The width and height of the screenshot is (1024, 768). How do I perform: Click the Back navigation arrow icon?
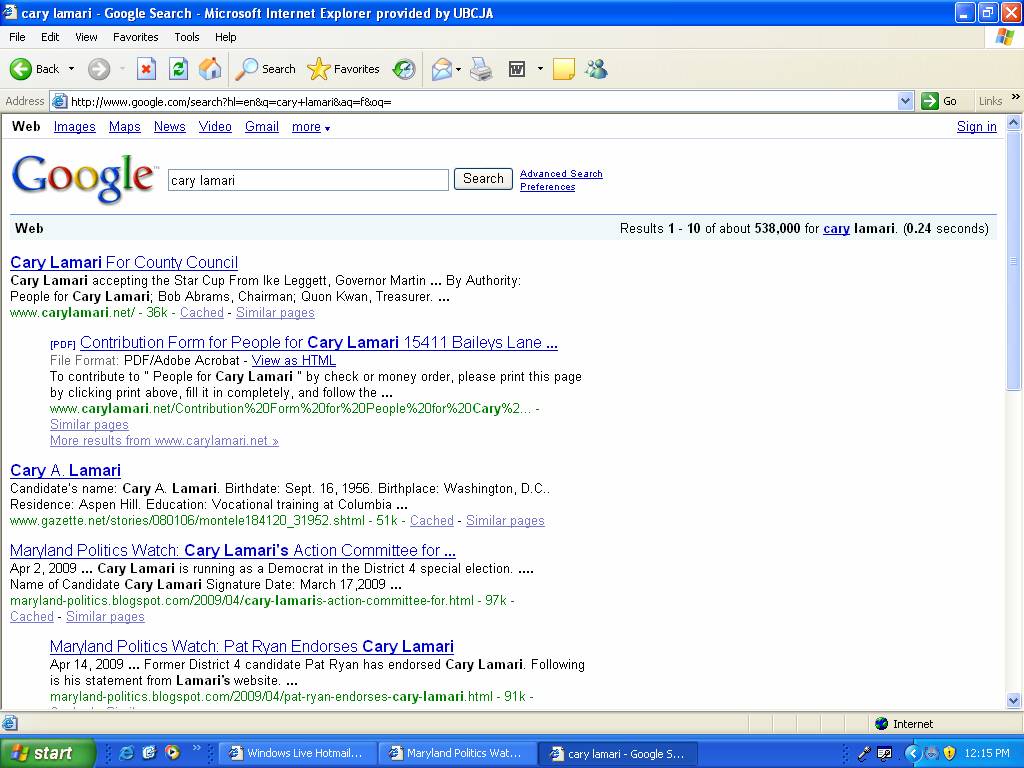click(x=20, y=69)
